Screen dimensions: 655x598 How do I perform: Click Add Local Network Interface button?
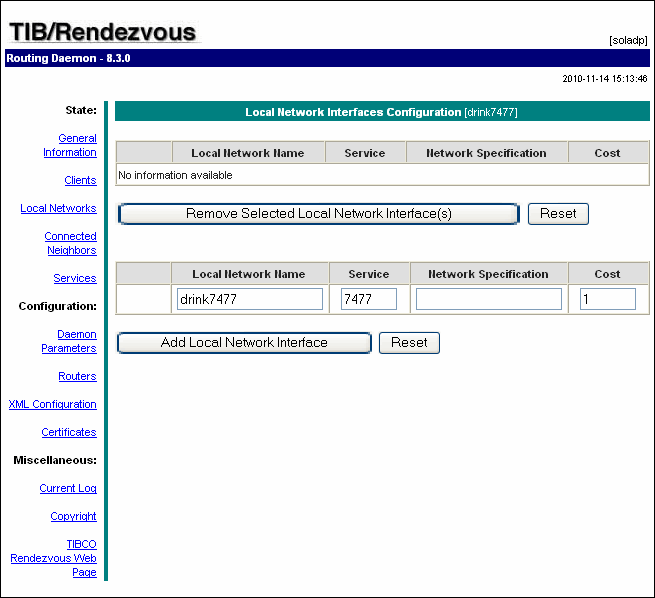point(244,343)
